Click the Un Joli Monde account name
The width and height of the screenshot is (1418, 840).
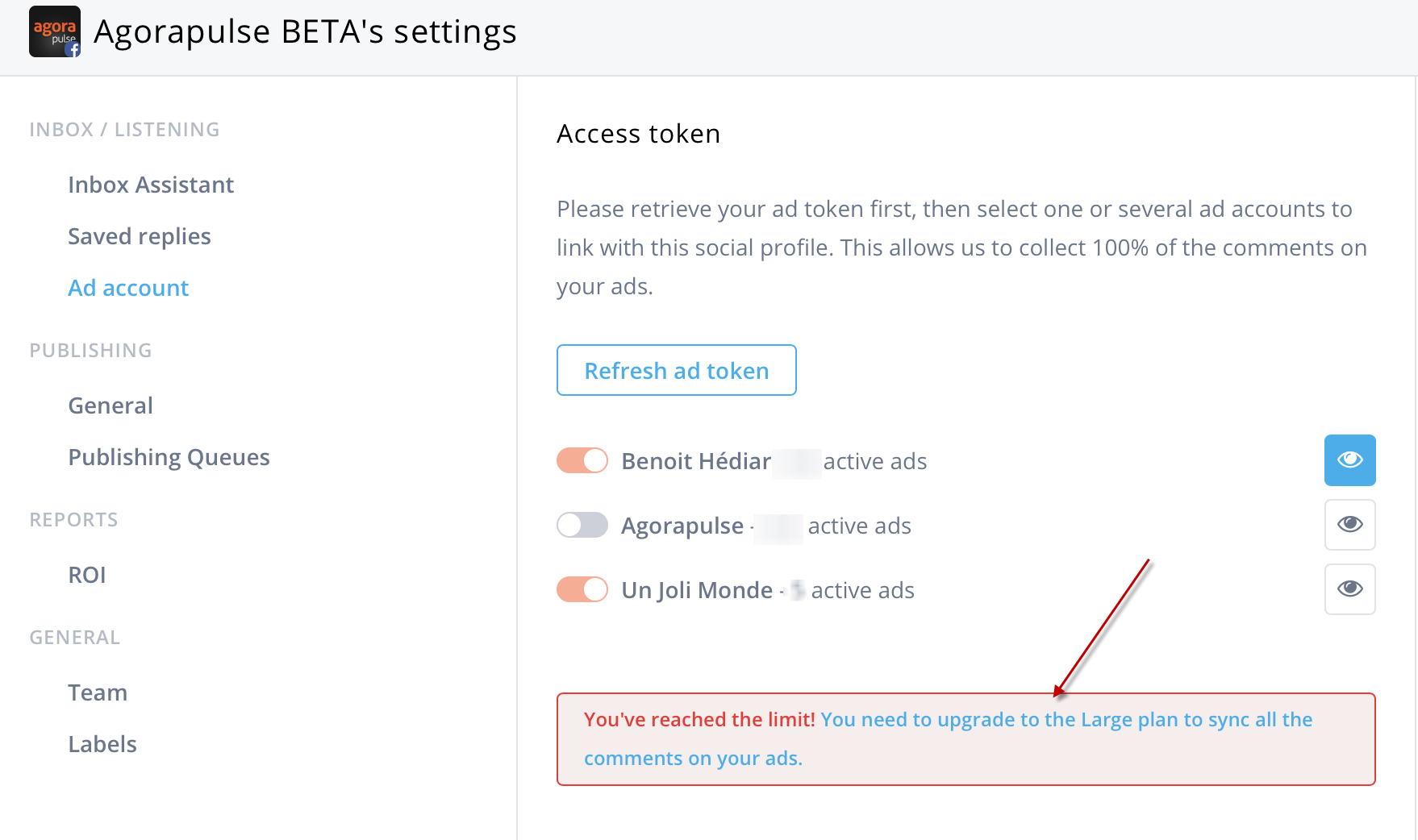(697, 590)
